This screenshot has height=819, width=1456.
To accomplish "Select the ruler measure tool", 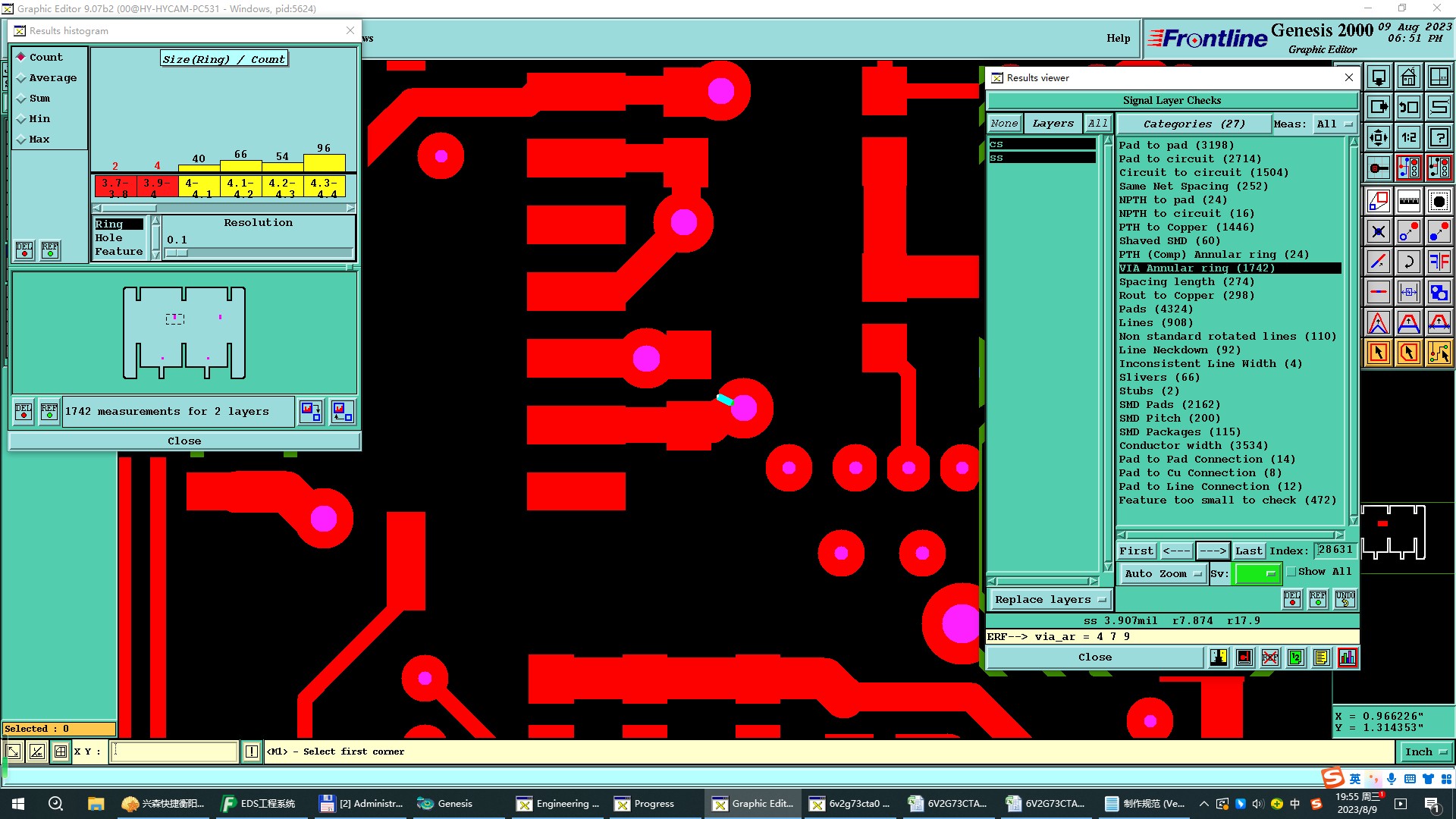I will coord(1408,202).
